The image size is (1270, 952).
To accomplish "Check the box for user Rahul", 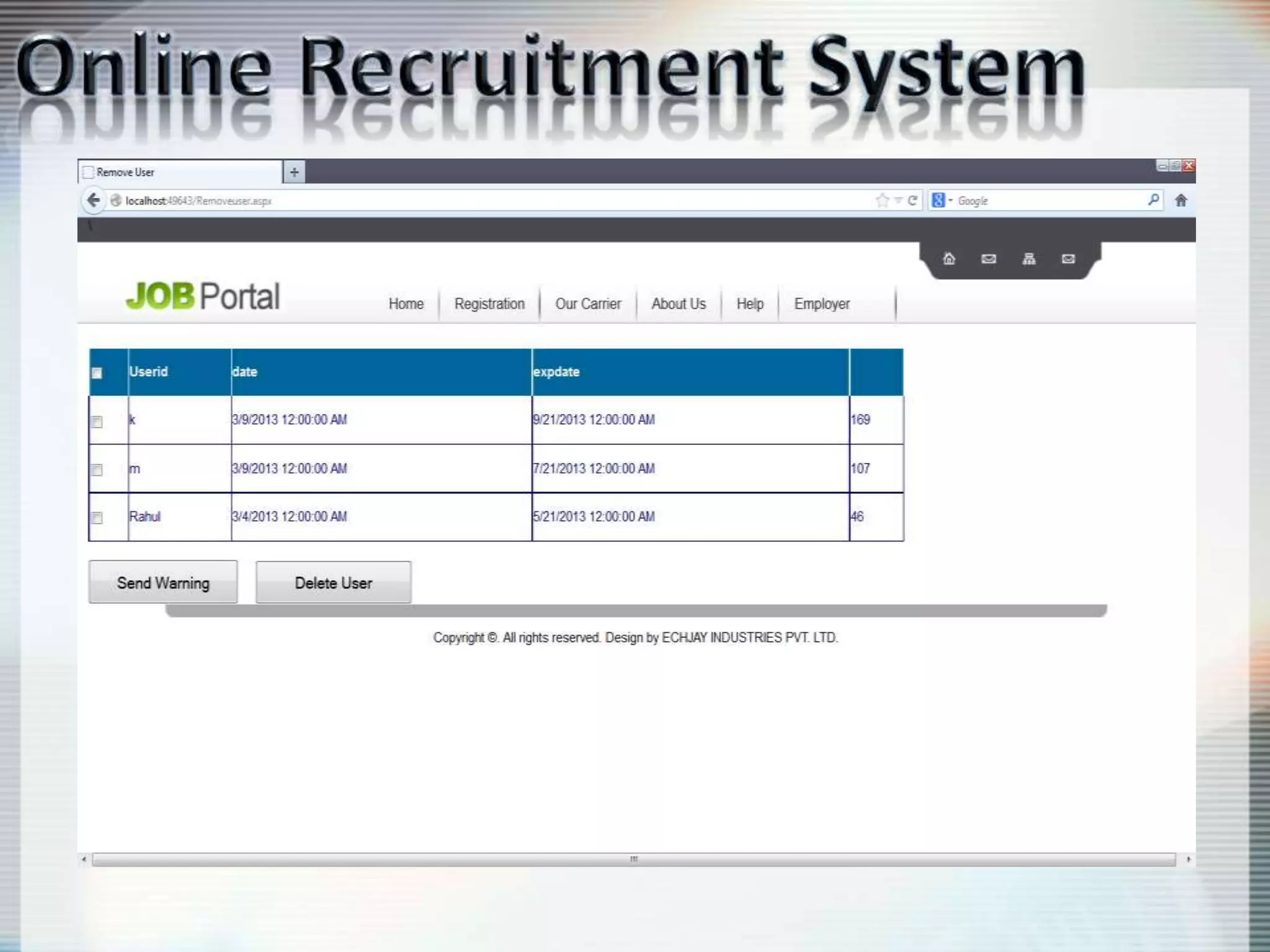I will pyautogui.click(x=97, y=518).
